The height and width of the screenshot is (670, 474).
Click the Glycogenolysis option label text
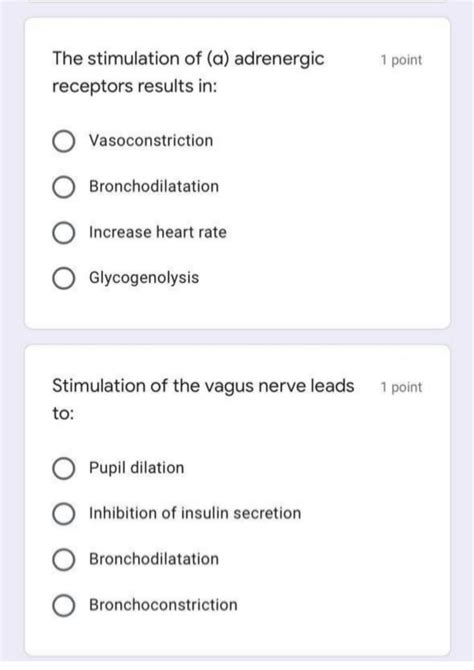coord(144,278)
